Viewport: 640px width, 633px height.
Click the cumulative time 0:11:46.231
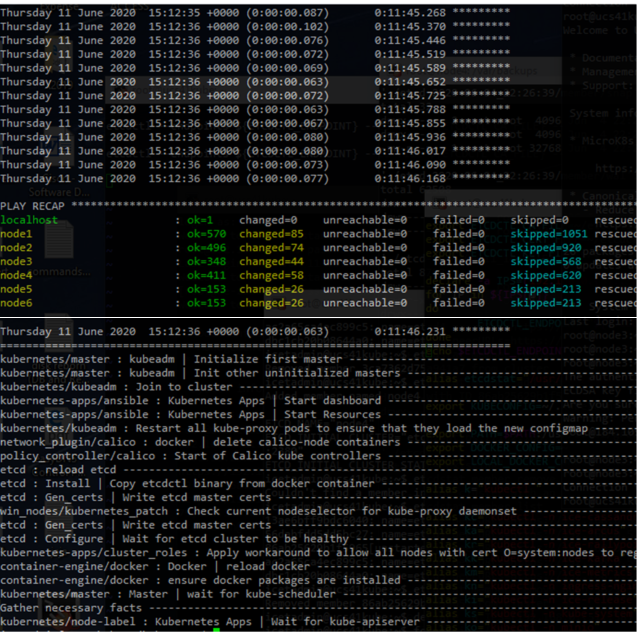point(410,331)
